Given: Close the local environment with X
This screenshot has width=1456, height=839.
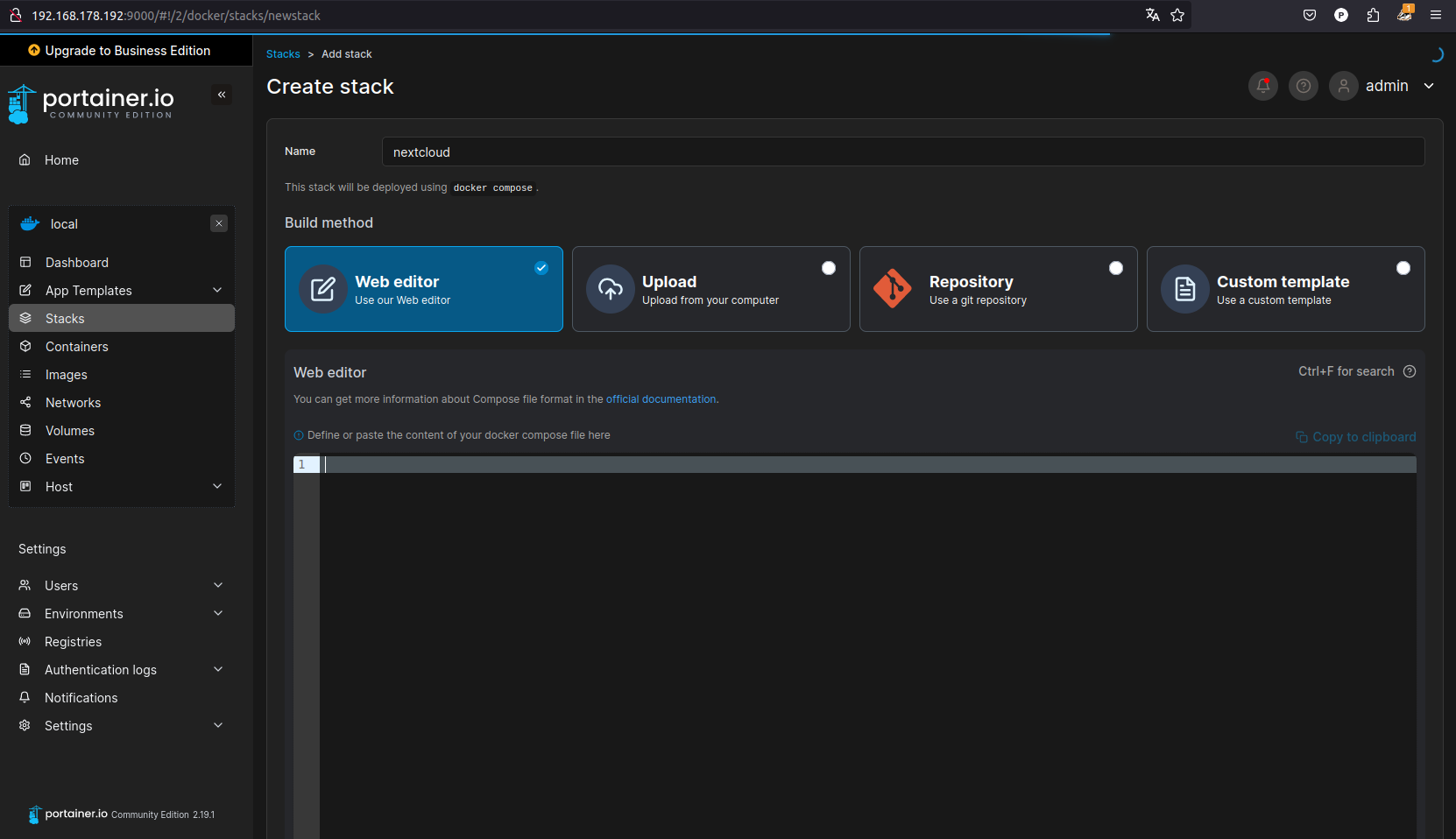Looking at the screenshot, I should (x=219, y=223).
